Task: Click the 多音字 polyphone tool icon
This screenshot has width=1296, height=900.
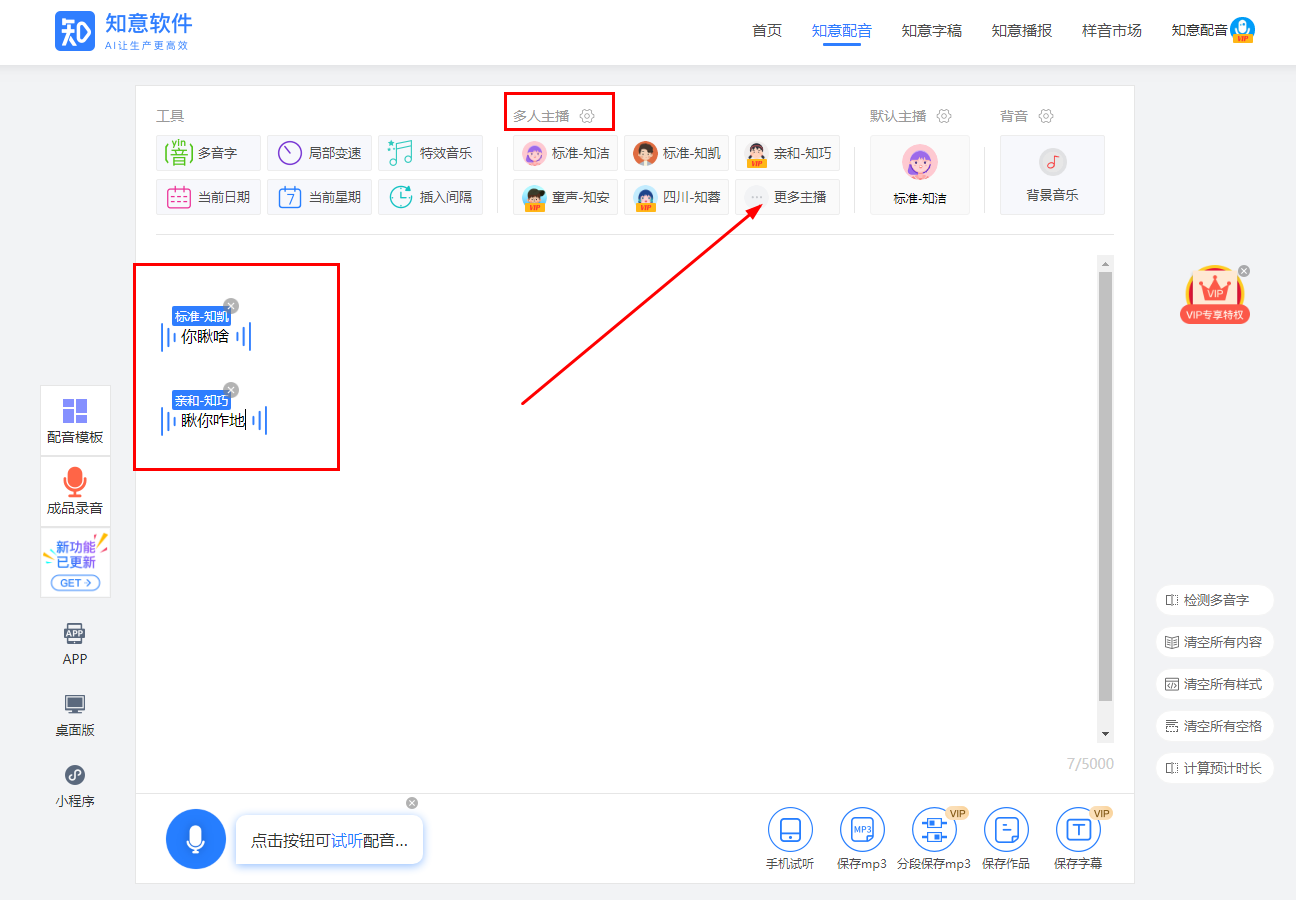Action: (x=179, y=153)
